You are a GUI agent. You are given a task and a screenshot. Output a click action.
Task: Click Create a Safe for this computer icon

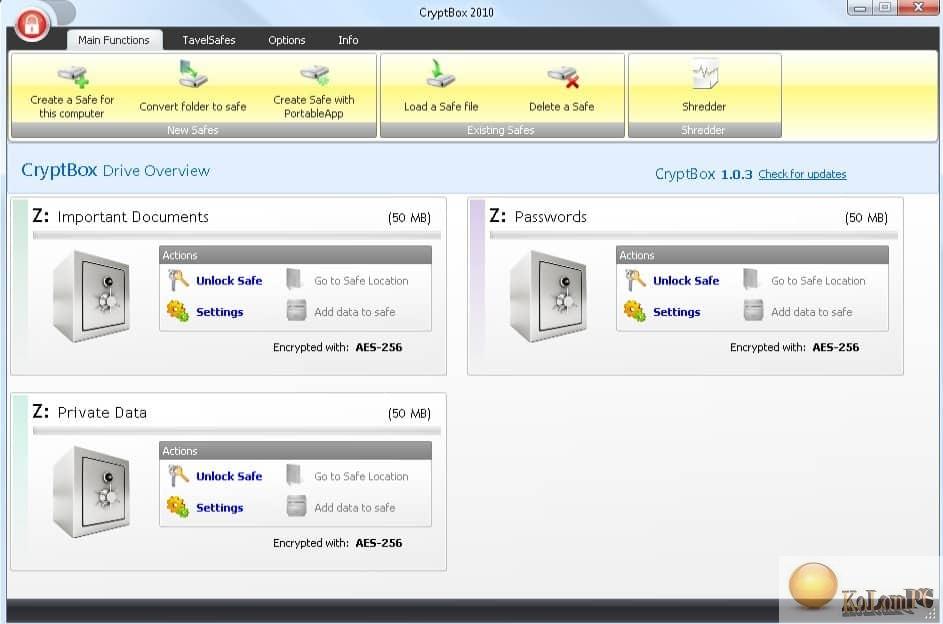73,76
